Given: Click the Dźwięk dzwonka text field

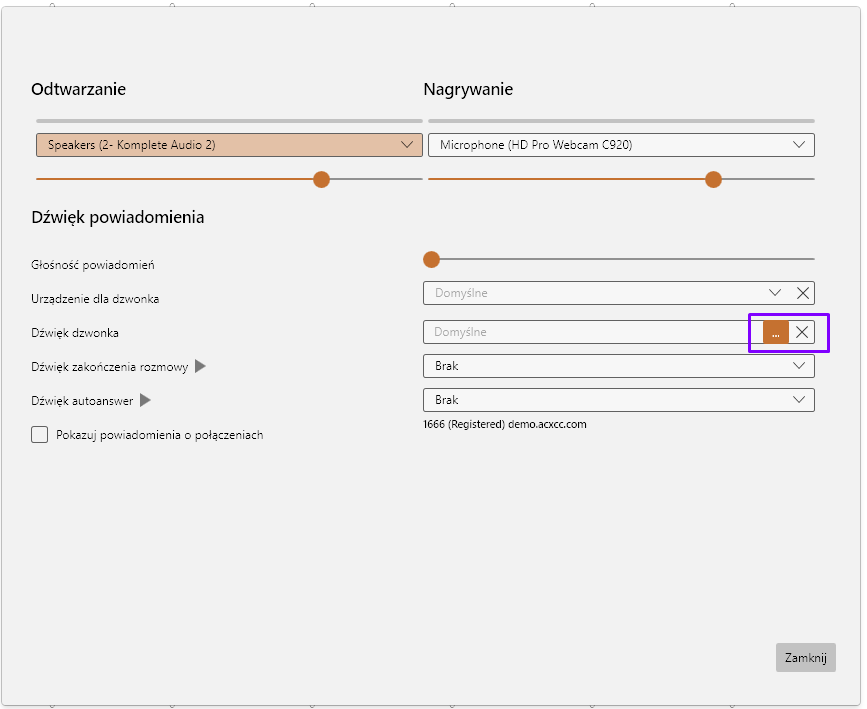Looking at the screenshot, I should point(592,332).
